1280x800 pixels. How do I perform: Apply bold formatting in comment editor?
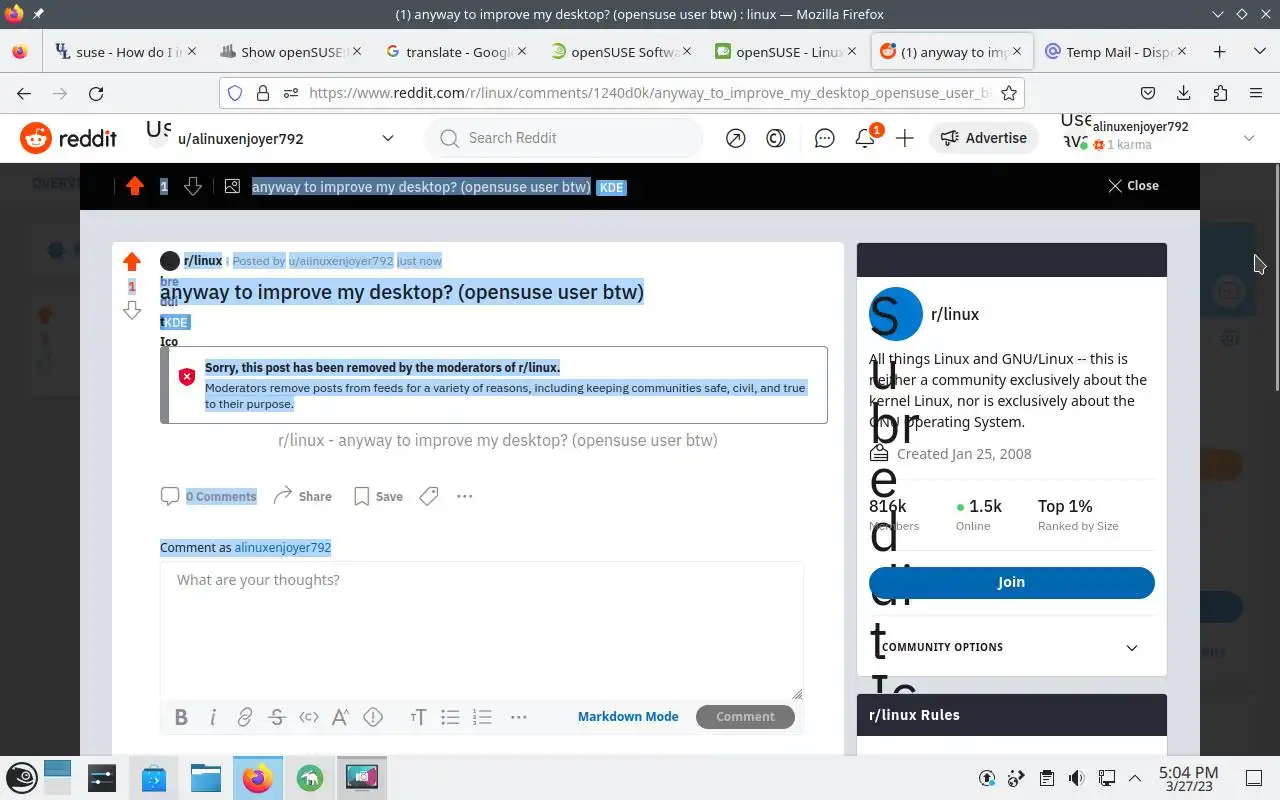pyautogui.click(x=181, y=717)
